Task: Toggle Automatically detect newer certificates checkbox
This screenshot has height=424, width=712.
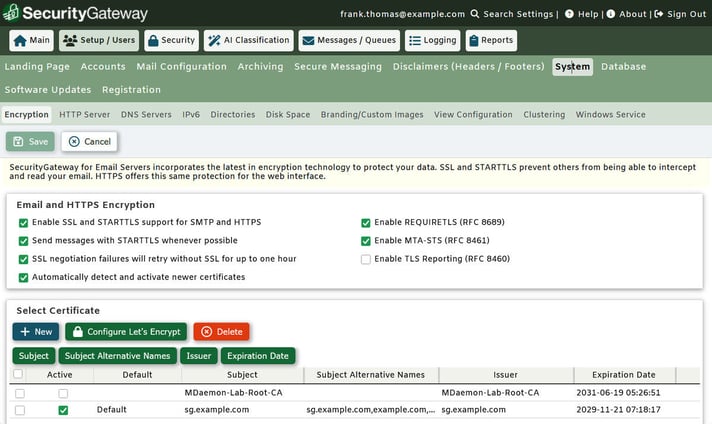Action: 23,277
